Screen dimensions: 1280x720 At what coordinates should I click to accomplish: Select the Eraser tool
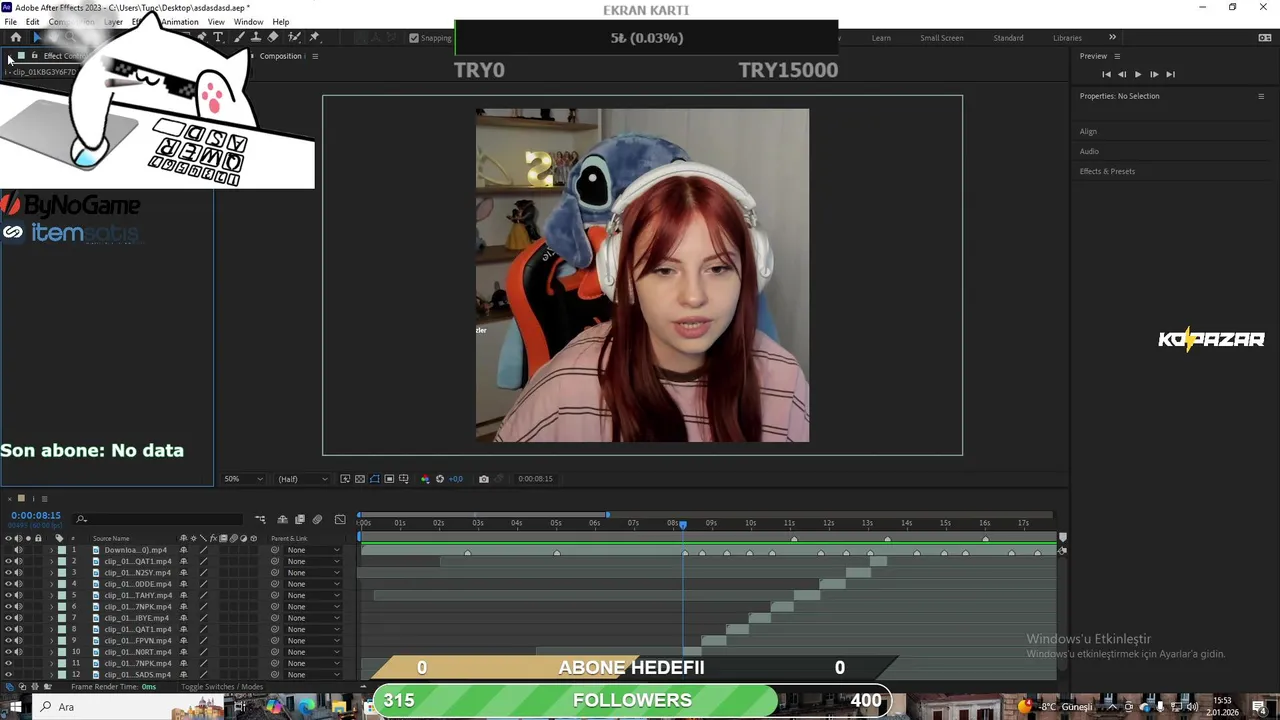[x=273, y=37]
